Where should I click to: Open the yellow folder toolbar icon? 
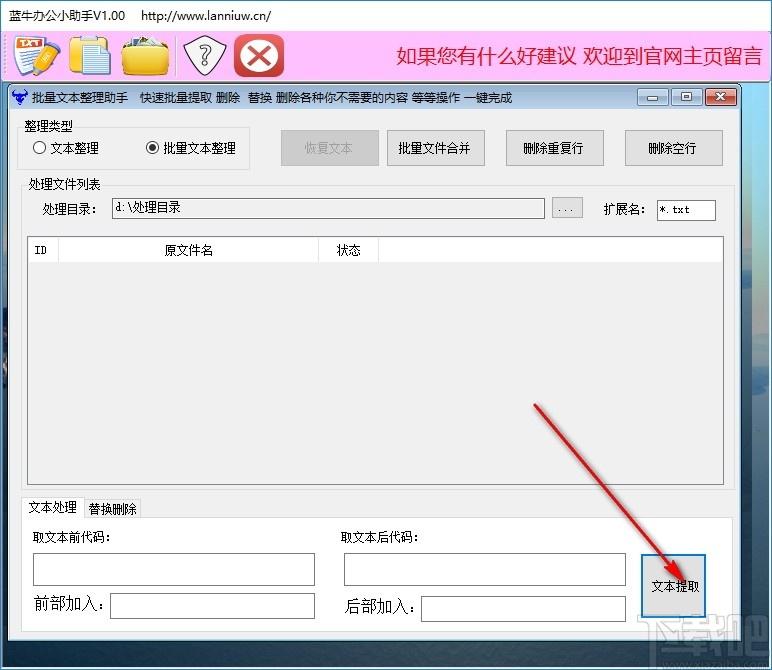145,55
